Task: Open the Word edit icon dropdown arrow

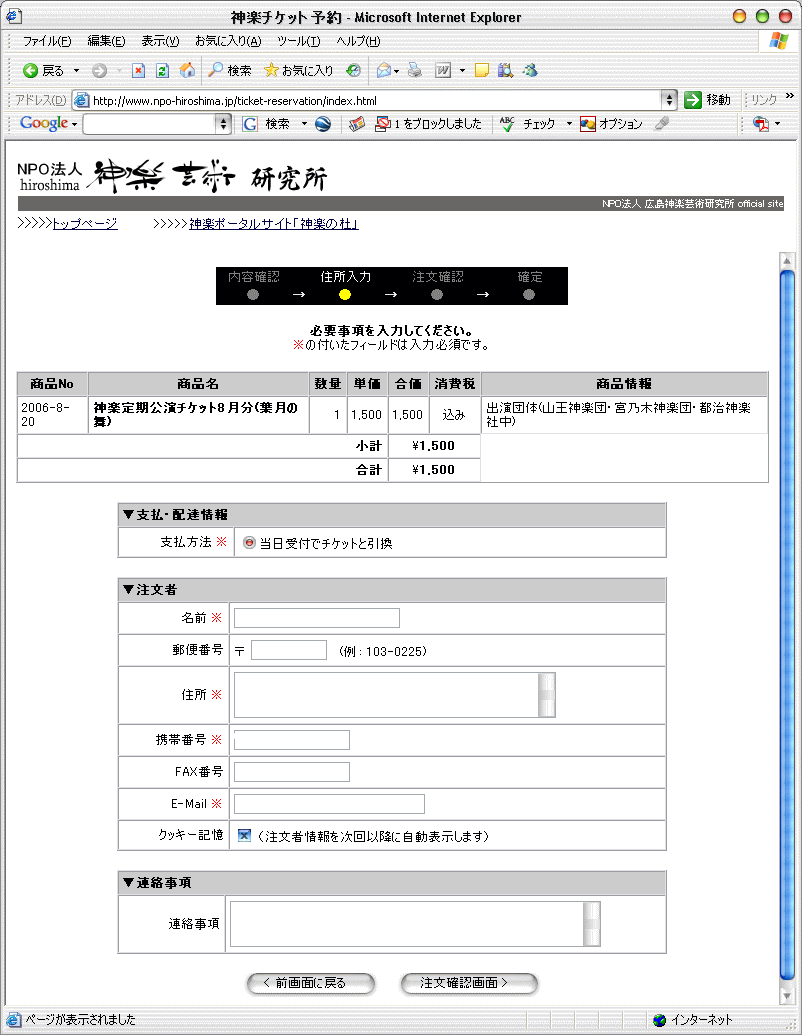Action: pos(462,70)
